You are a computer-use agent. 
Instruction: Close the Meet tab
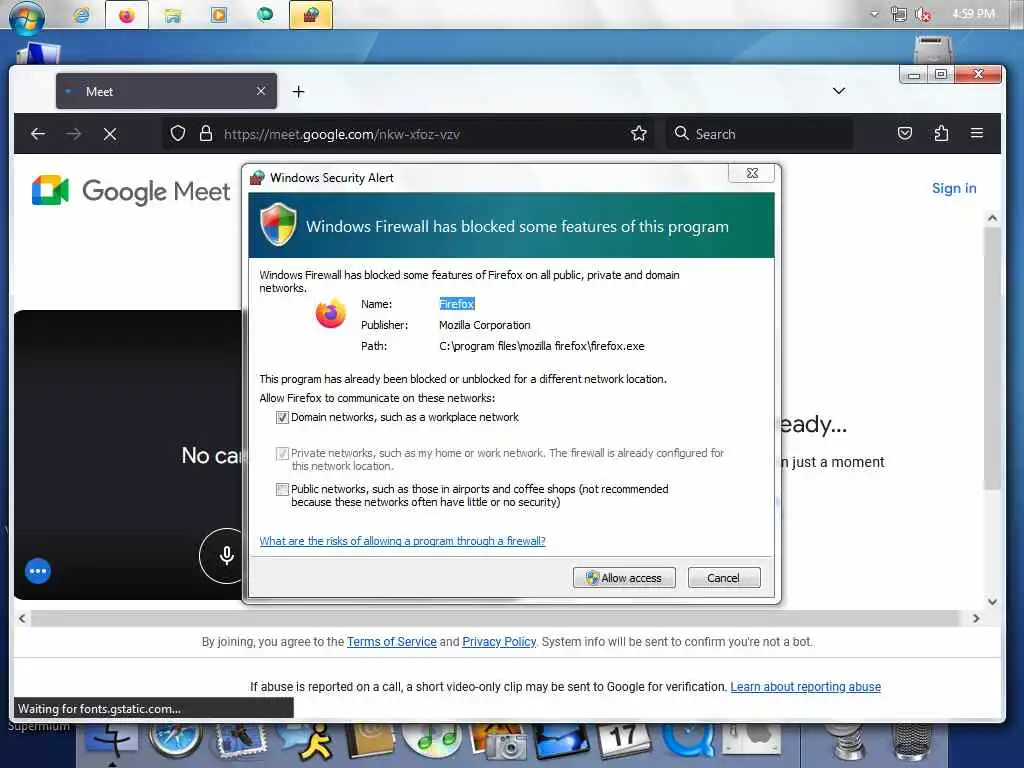pyautogui.click(x=261, y=91)
